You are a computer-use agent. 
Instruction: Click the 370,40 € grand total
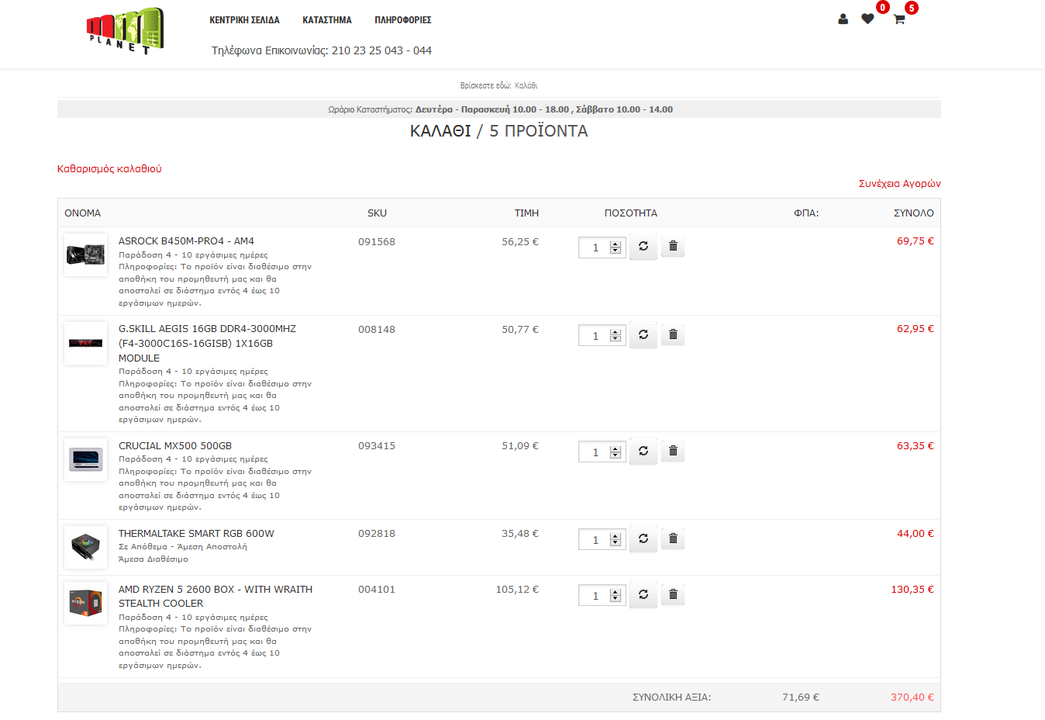point(912,697)
